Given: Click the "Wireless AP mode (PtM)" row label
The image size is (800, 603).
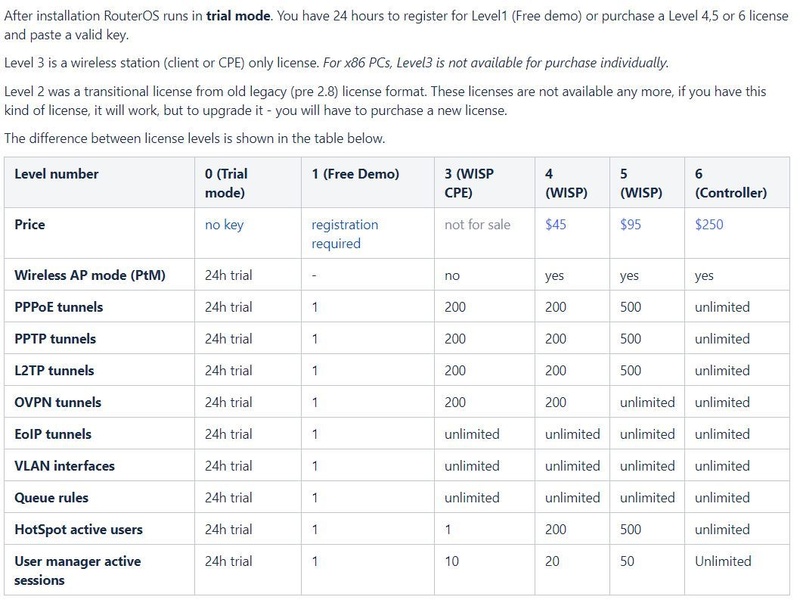Looking at the screenshot, I should coord(90,275).
